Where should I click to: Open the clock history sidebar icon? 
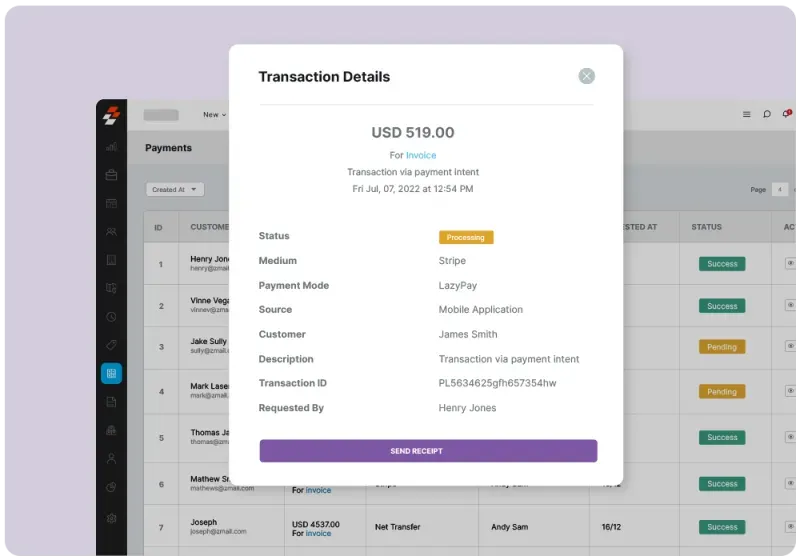tap(111, 317)
